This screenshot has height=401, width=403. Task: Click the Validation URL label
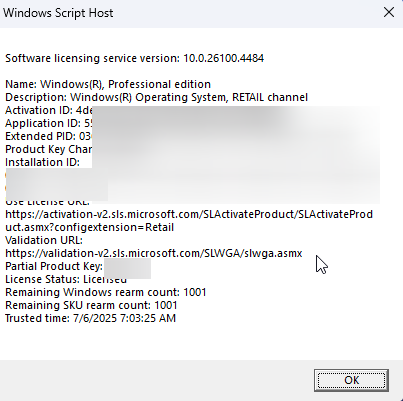click(44, 240)
